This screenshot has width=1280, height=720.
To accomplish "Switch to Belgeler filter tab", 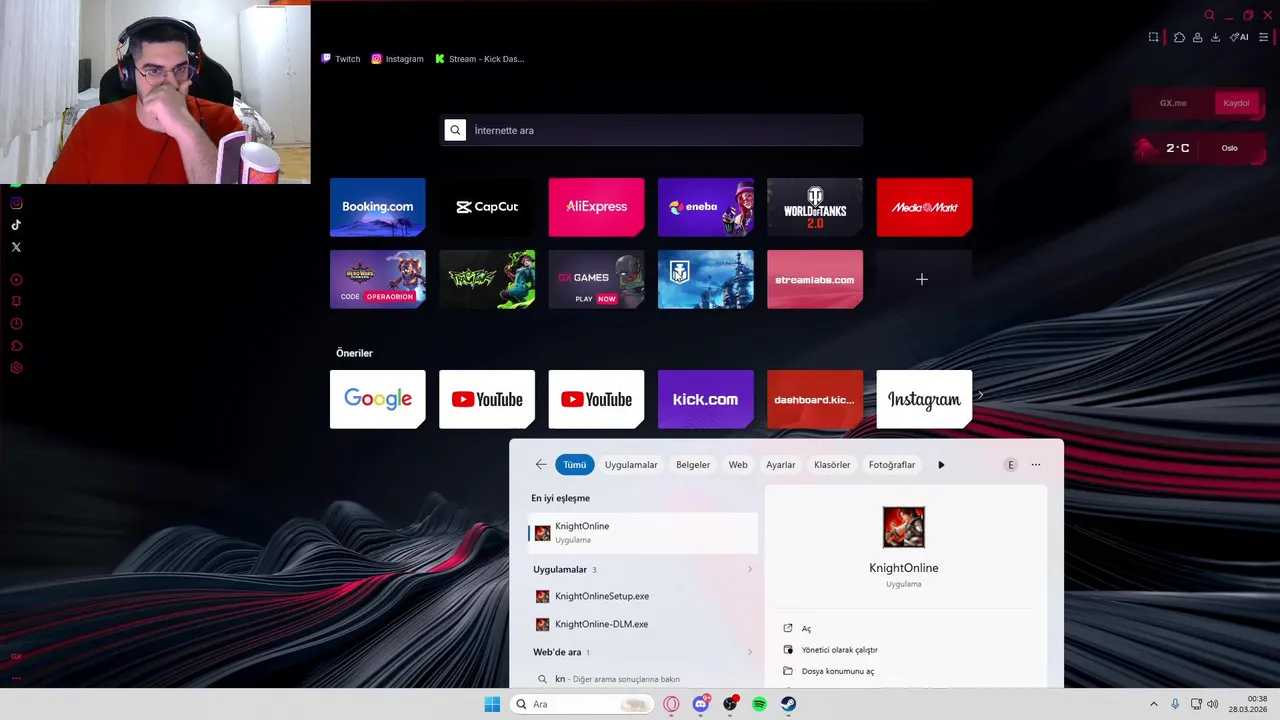I will click(693, 465).
